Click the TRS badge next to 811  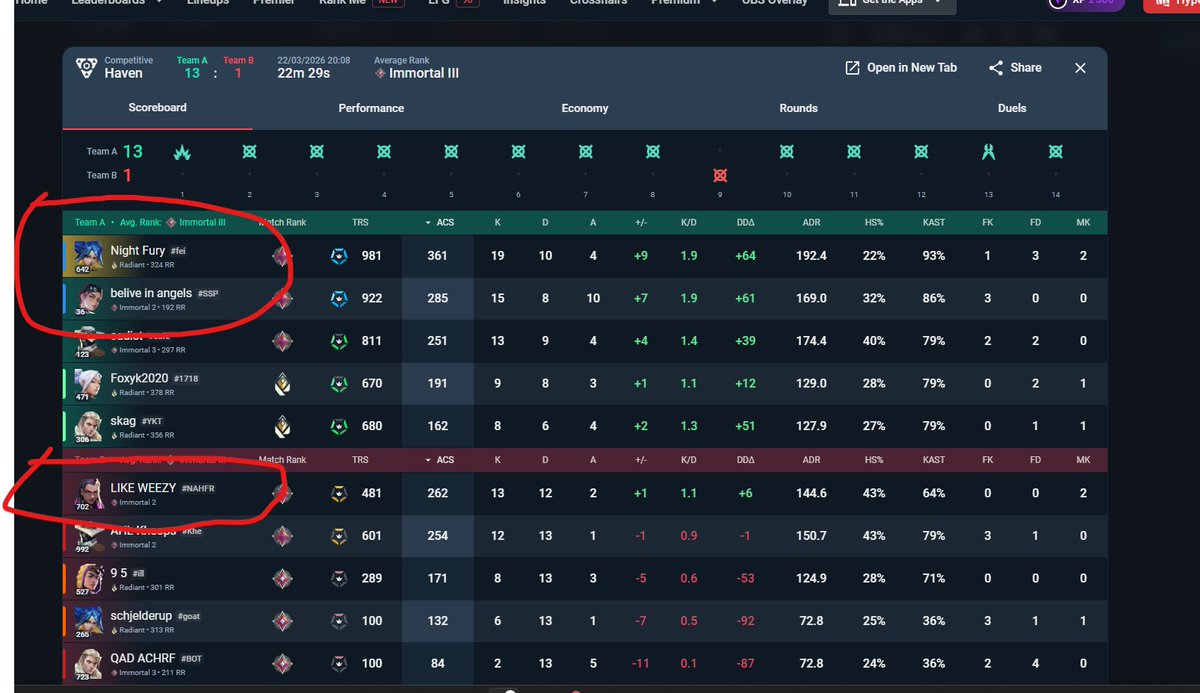coord(340,341)
